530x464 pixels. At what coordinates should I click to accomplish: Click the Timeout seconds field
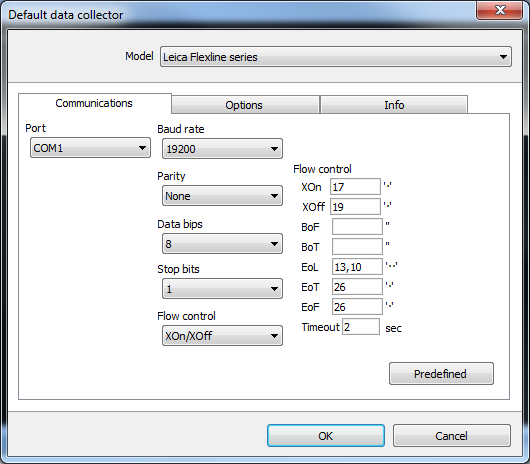[361, 327]
